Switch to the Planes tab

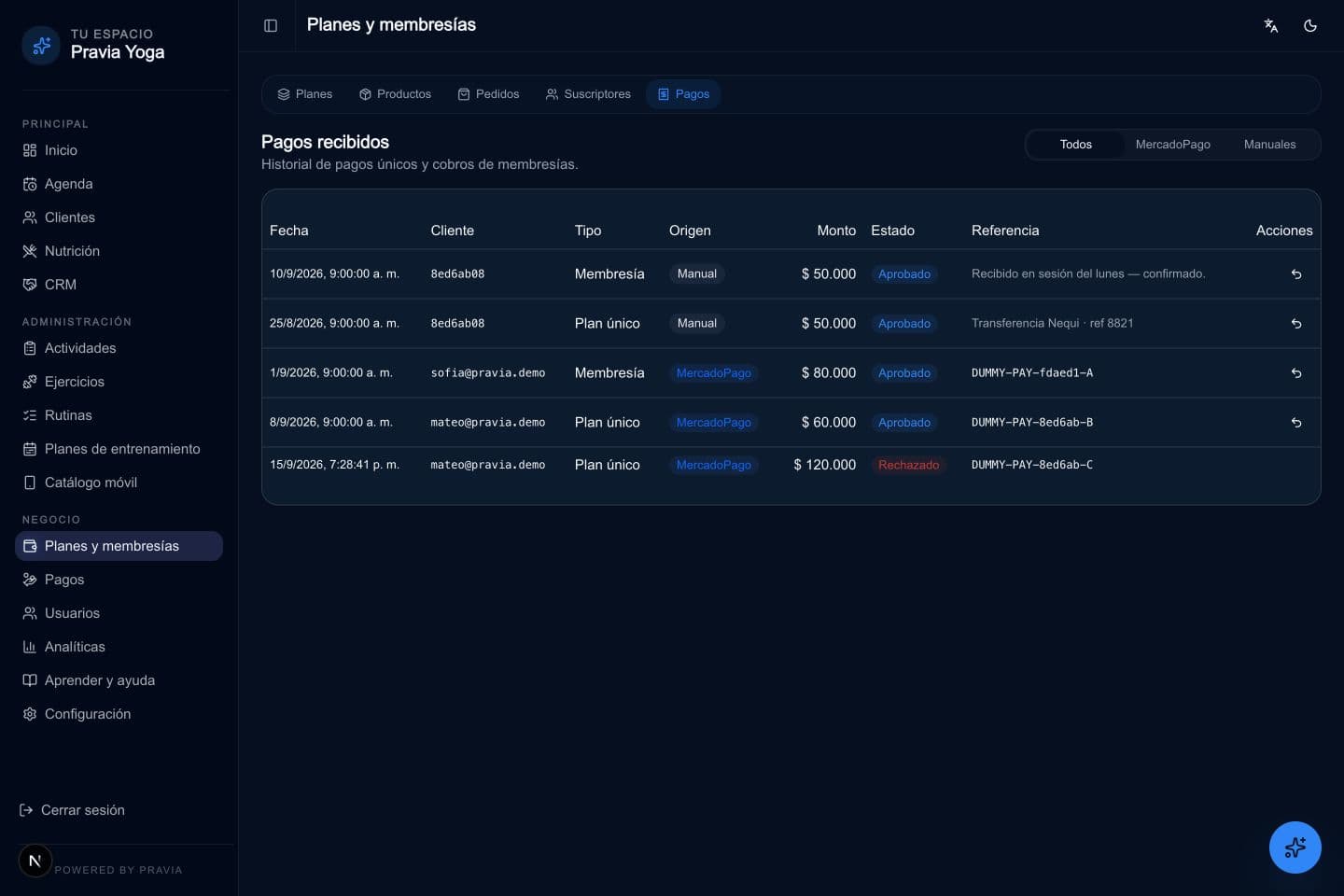click(305, 94)
